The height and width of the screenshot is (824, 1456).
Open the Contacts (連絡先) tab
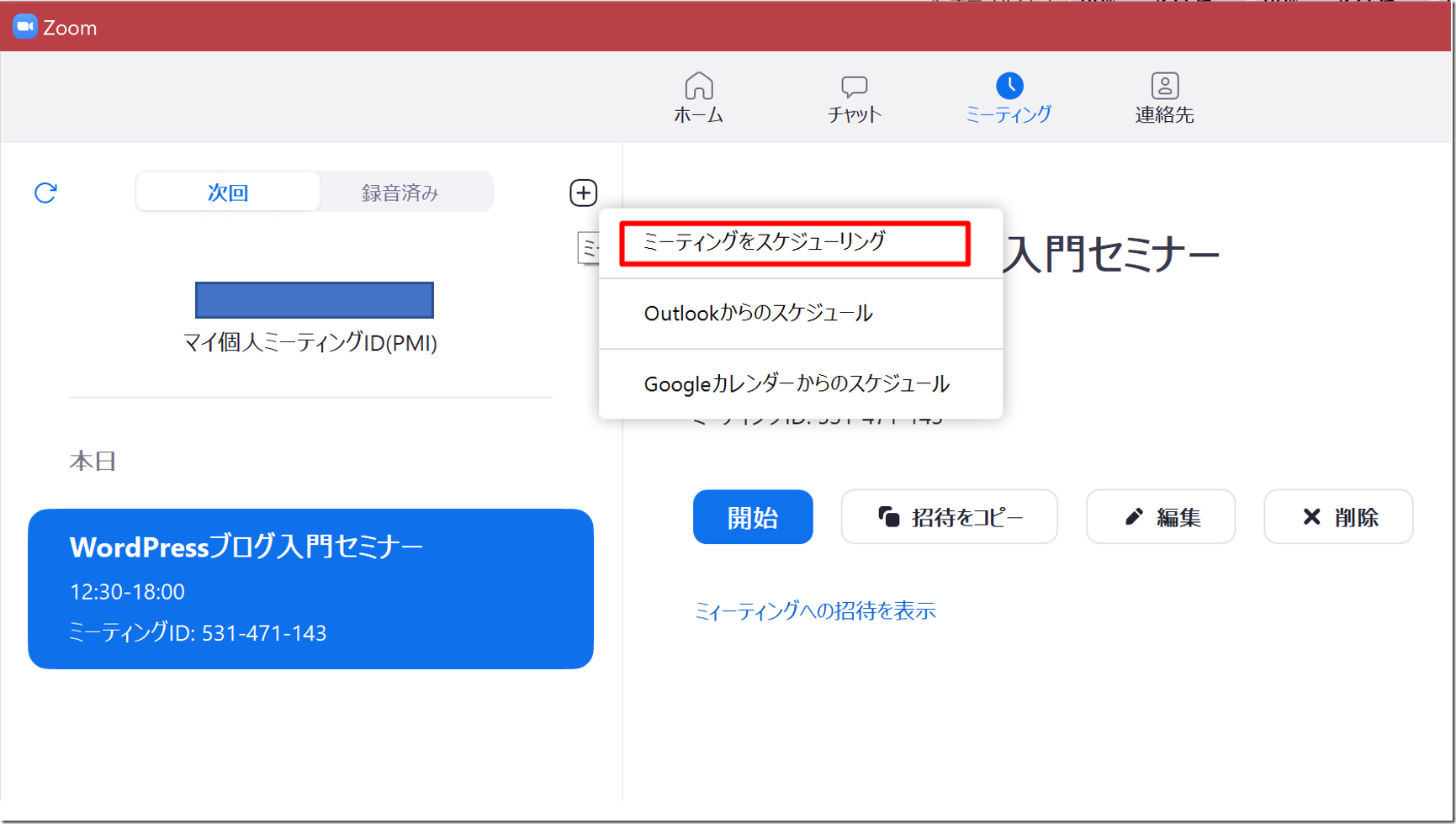pyautogui.click(x=1164, y=98)
